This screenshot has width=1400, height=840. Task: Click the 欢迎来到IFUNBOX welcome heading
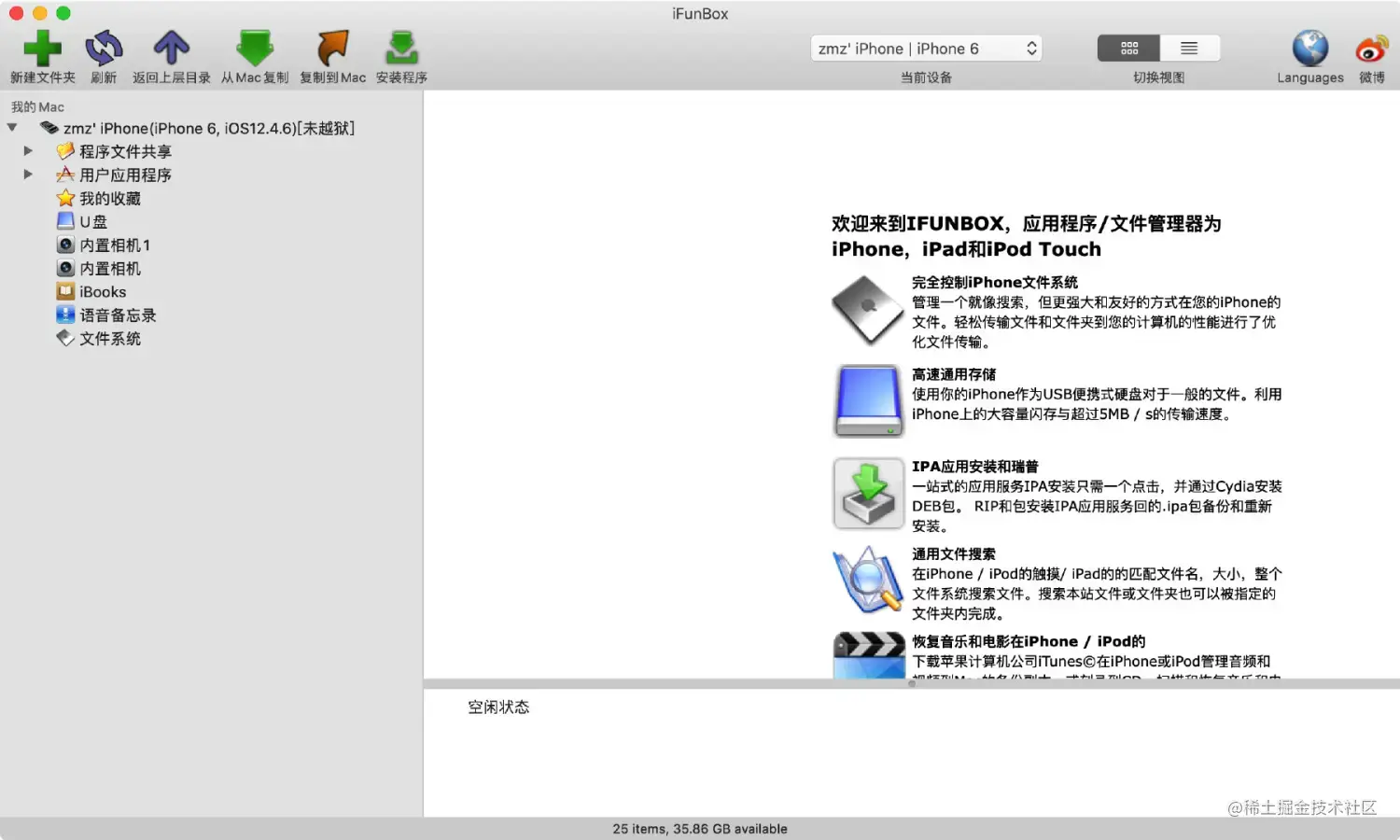tap(1026, 236)
